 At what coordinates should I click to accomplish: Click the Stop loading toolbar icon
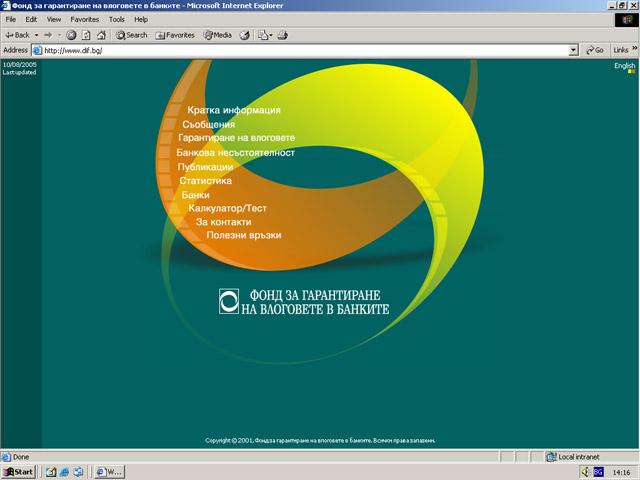(71, 35)
